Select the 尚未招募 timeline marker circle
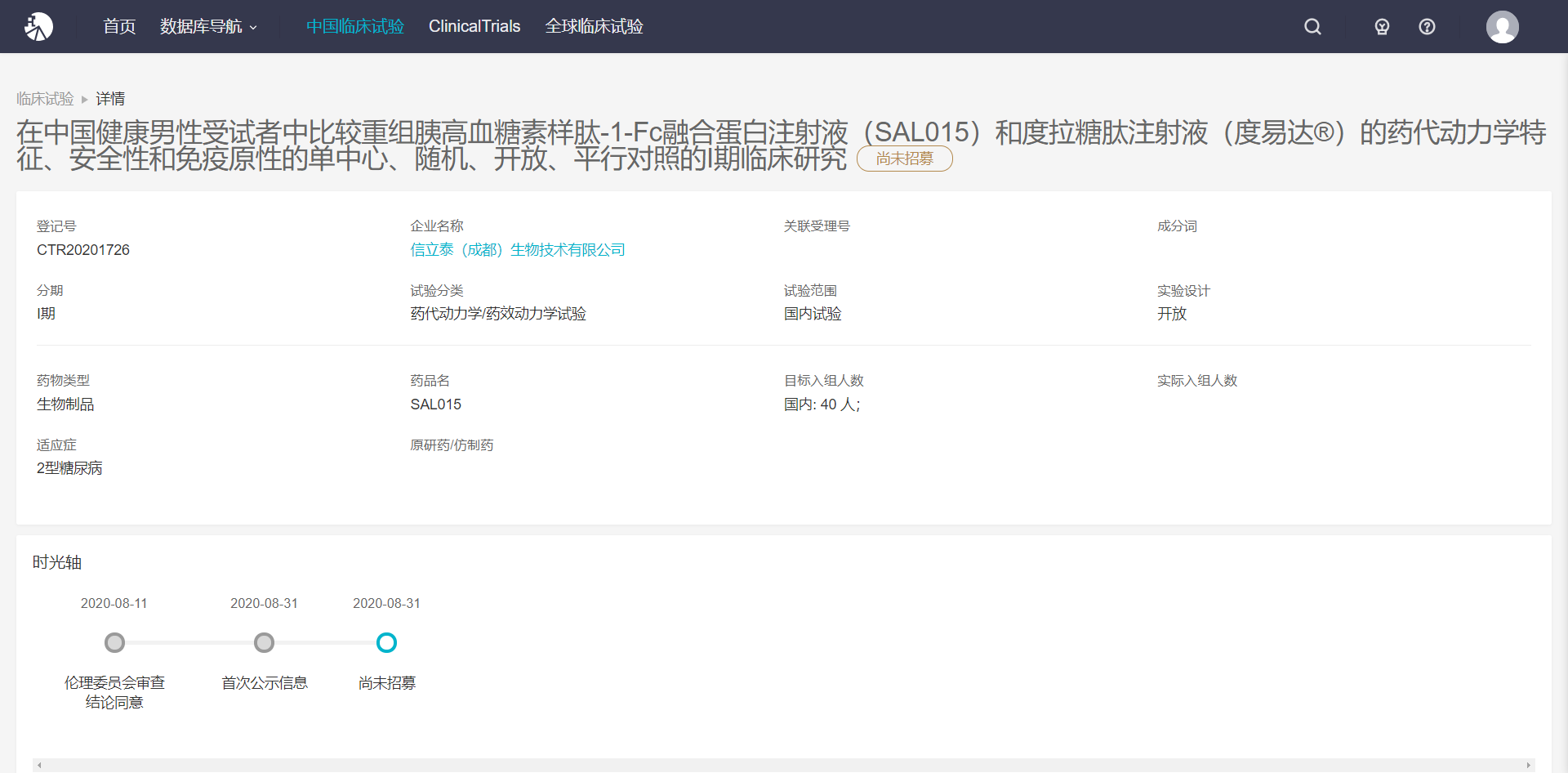The width and height of the screenshot is (1568, 773). (386, 643)
